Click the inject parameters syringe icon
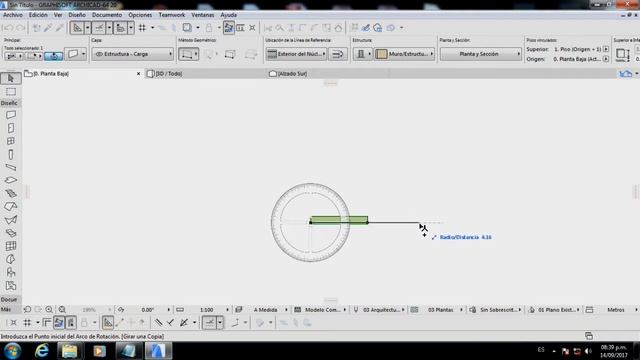The width and height of the screenshot is (640, 360). [60, 28]
